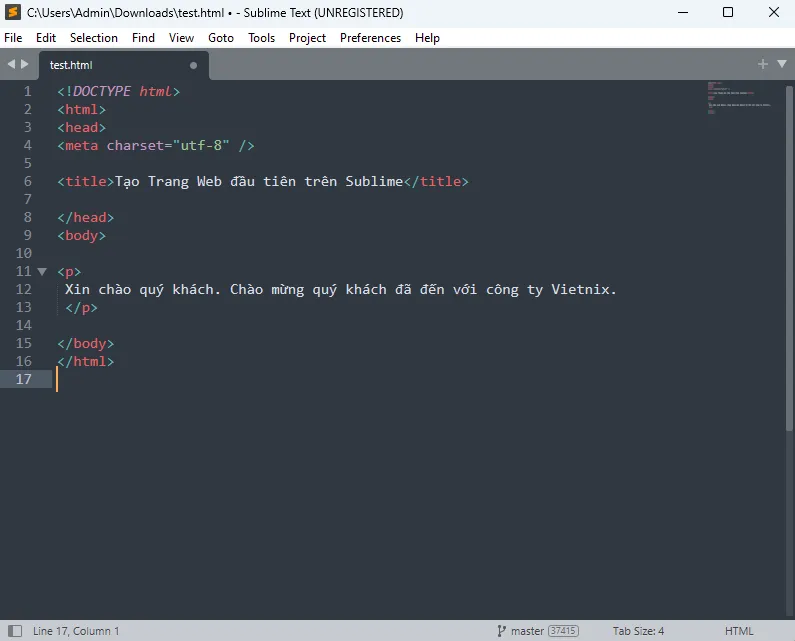Click Line 17, Column 1 status text
The image size is (795, 641).
(76, 631)
